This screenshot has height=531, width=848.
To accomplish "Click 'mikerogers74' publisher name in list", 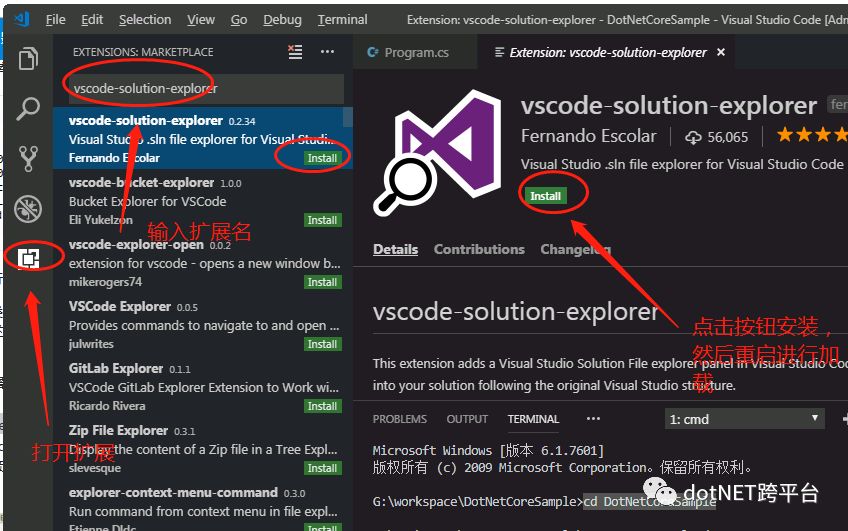I will point(105,282).
